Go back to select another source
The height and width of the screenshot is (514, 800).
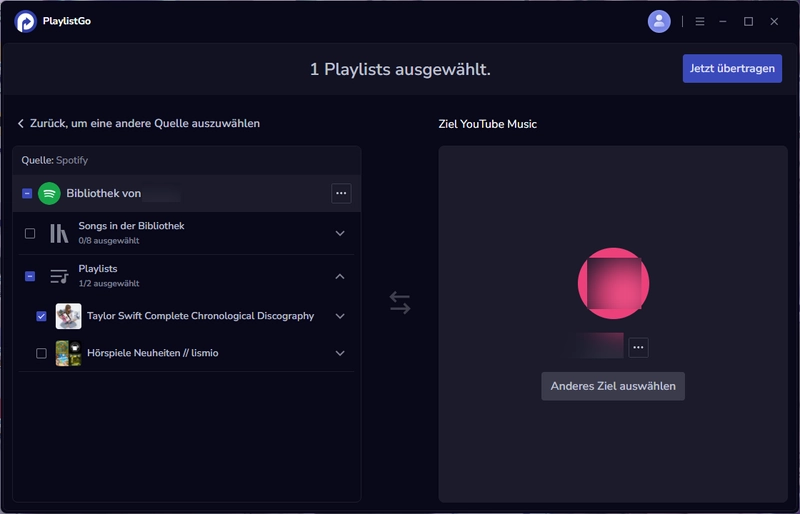(x=138, y=124)
